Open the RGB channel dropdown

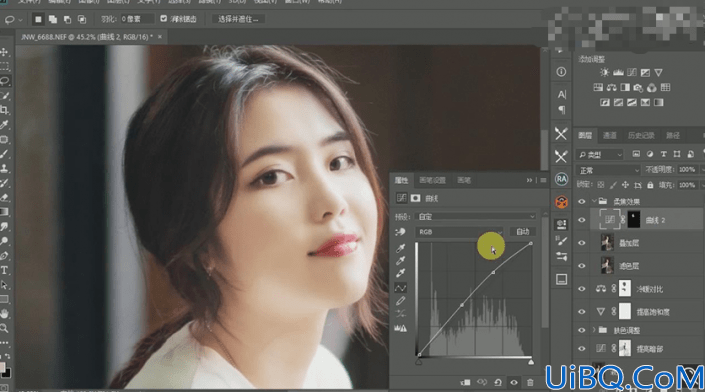[460, 232]
